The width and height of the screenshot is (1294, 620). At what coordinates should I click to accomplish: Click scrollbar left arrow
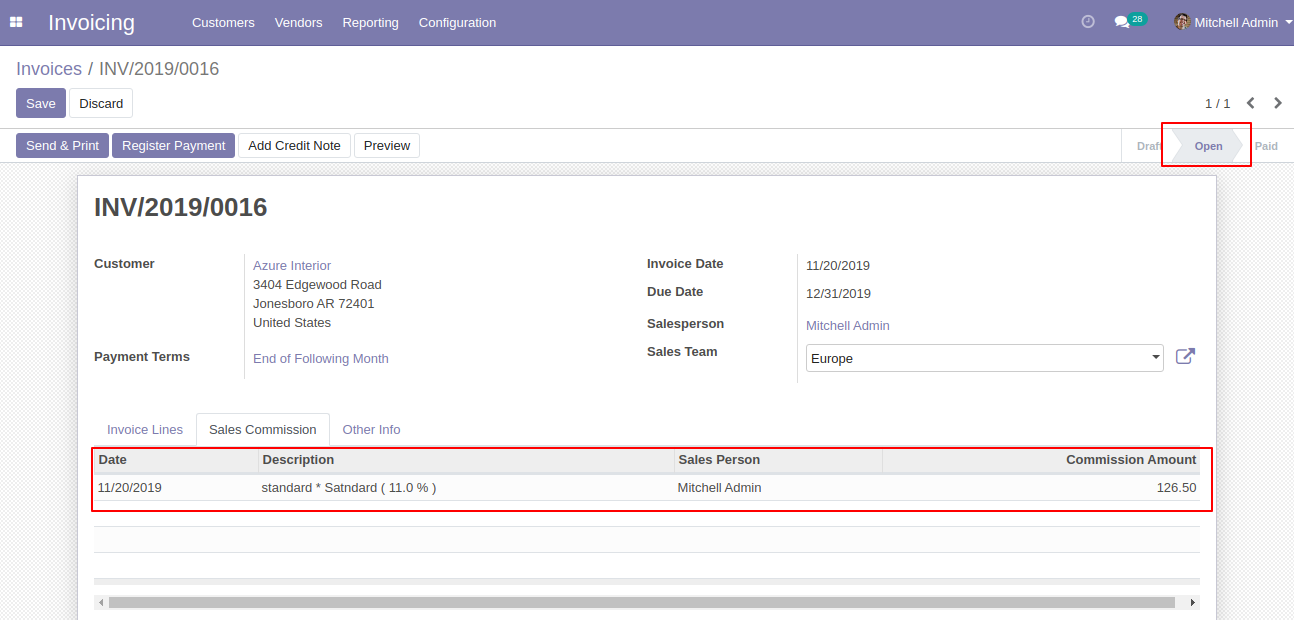click(x=101, y=603)
